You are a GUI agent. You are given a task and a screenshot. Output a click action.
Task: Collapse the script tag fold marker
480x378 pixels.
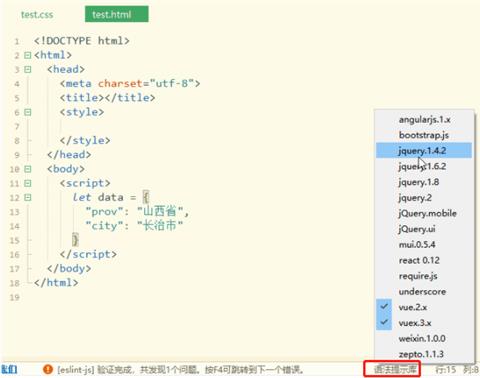click(x=28, y=183)
